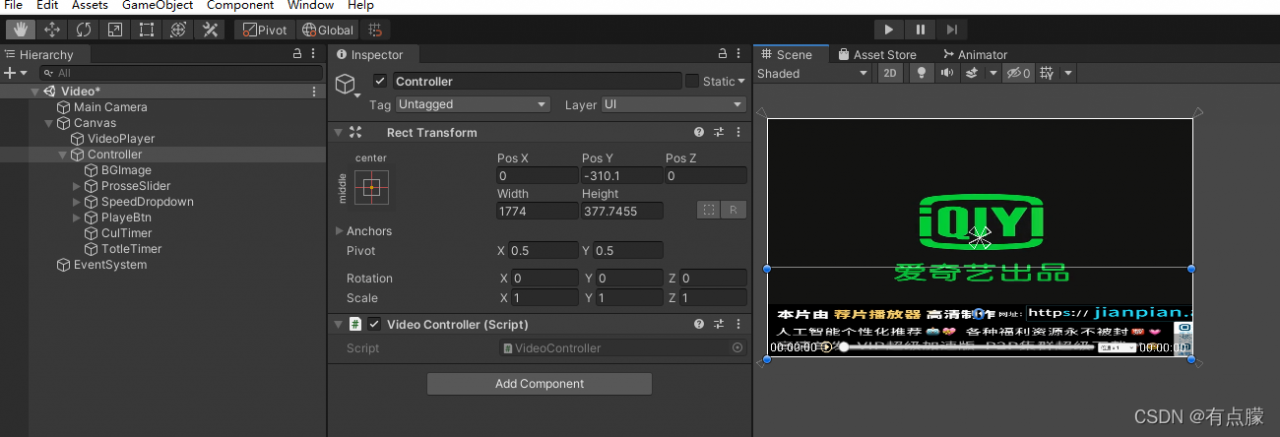Expand the ProsseSlider object
The width and height of the screenshot is (1280, 437).
coord(77,186)
